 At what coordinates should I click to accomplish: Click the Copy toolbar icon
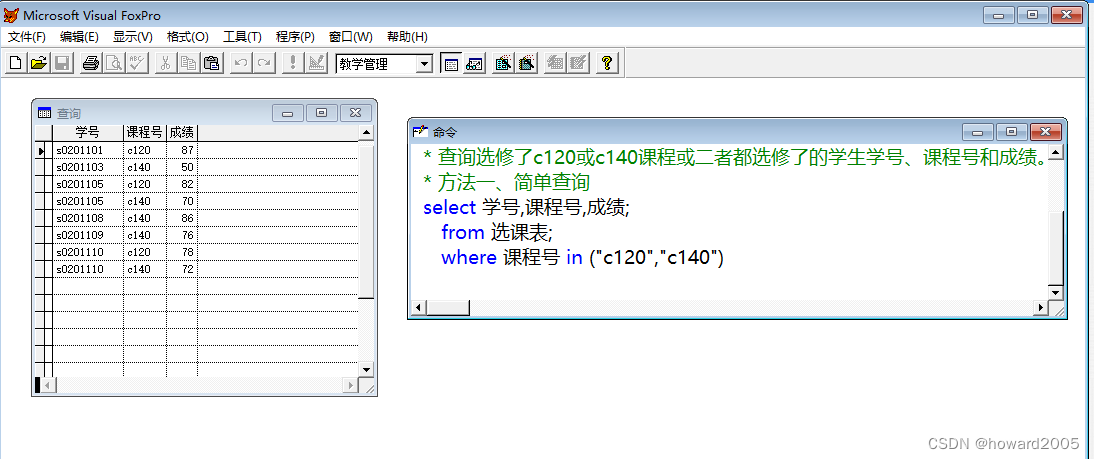[188, 63]
